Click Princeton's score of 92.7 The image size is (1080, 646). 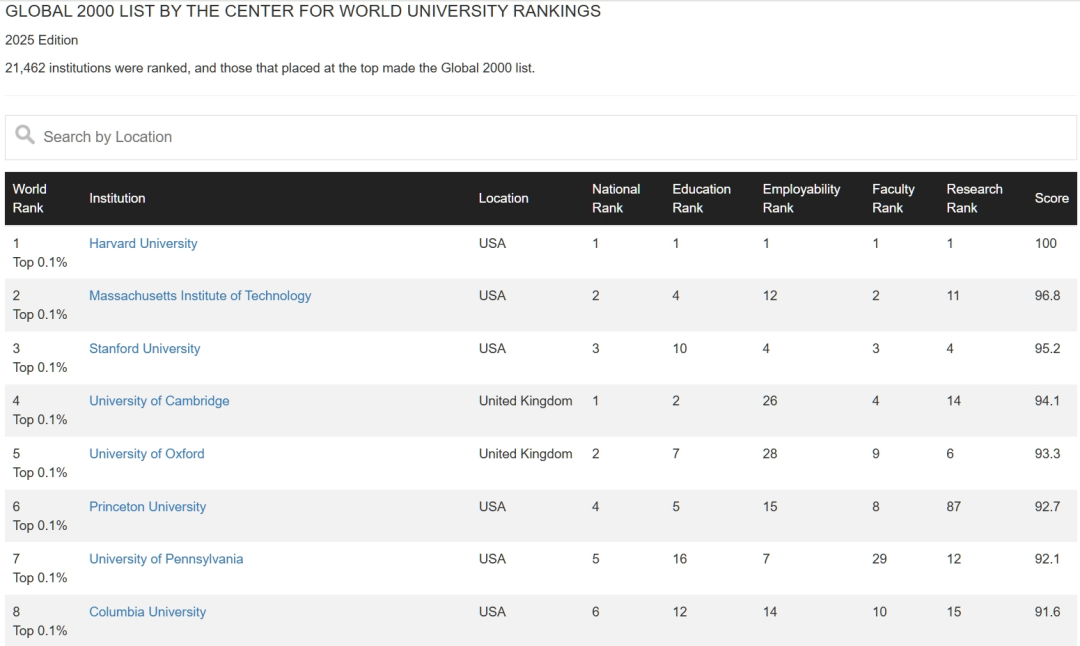pyautogui.click(x=1047, y=506)
